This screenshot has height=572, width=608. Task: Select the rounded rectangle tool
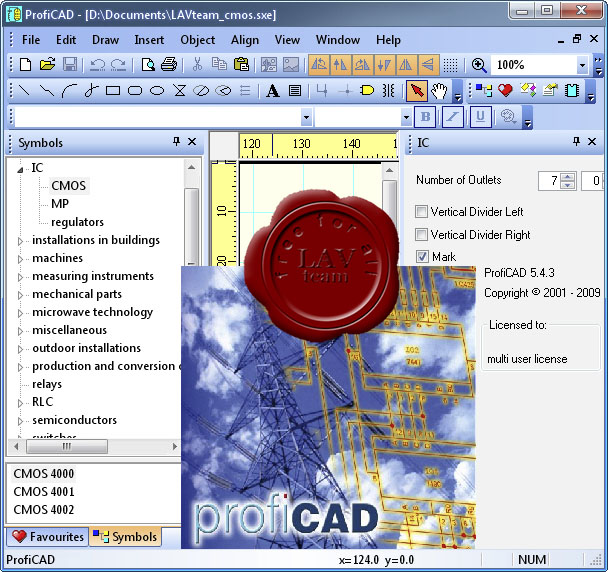click(x=135, y=91)
